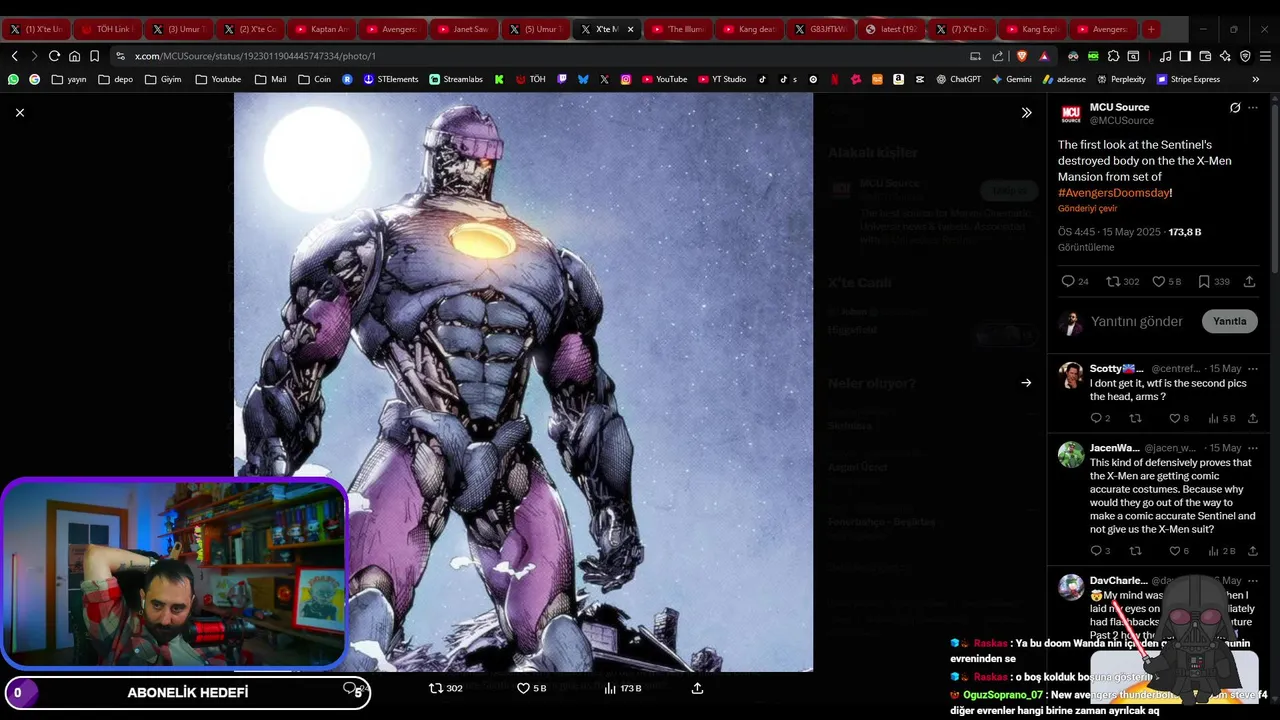Share the MCU Source tweet in sidebar

[1250, 282]
